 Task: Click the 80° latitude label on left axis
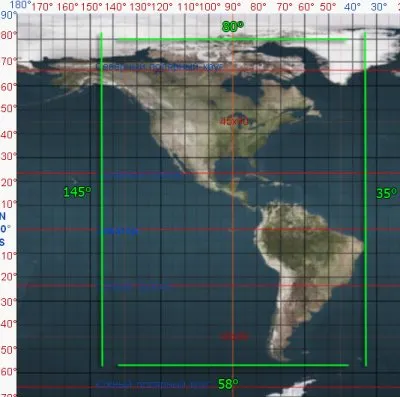9,35
